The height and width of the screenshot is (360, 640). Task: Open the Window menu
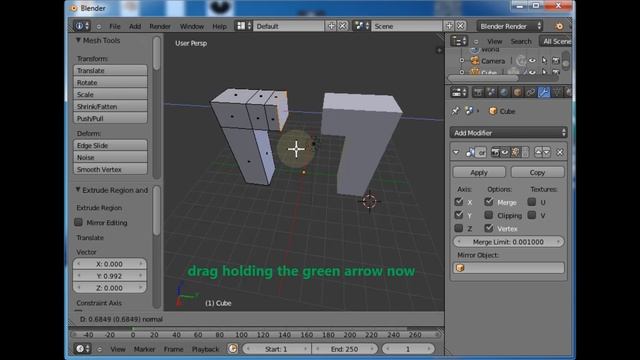[192, 26]
